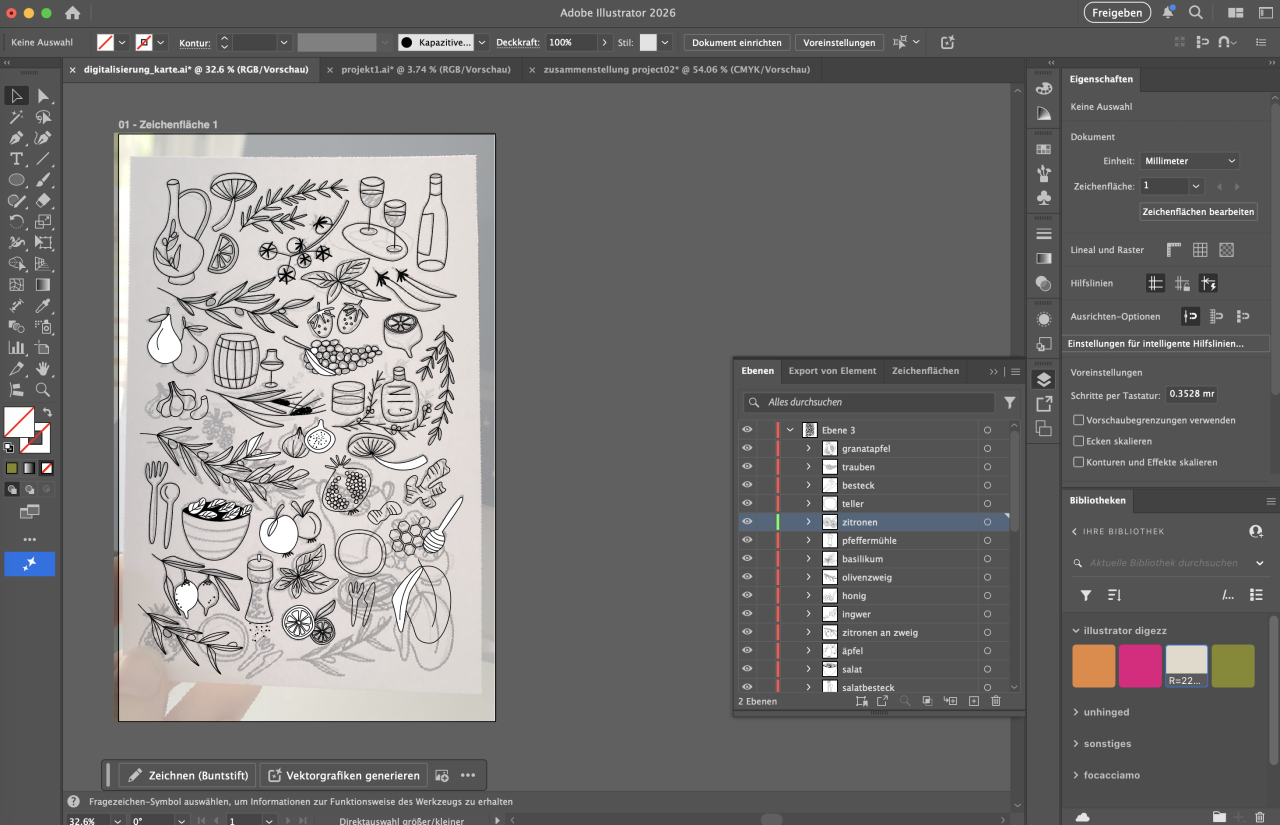This screenshot has height=825, width=1280.
Task: Expand the trauben layer group
Action: click(809, 467)
